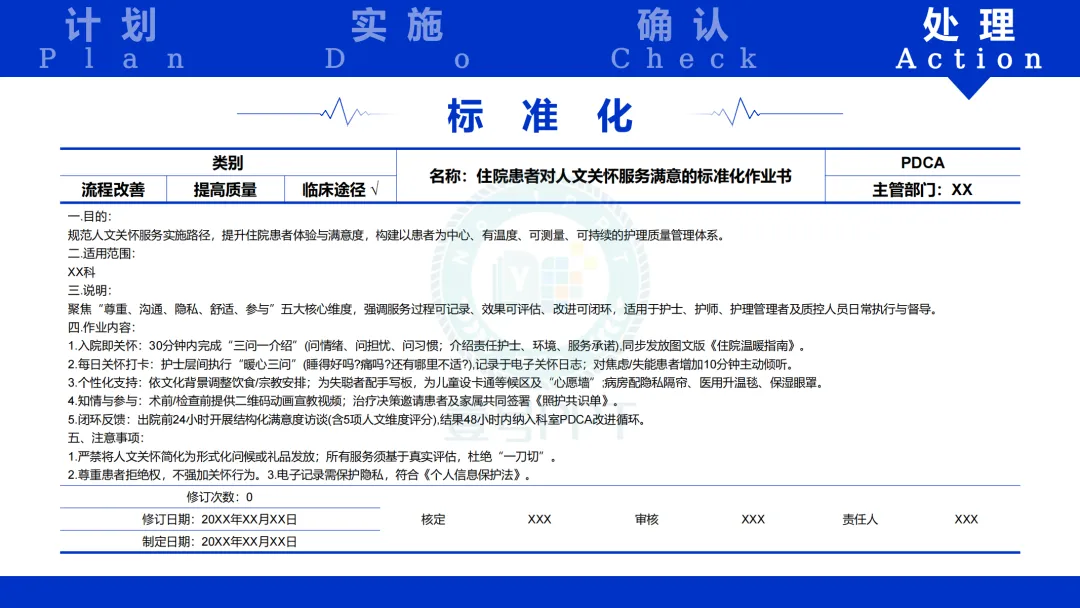Click the 标准化 title heading
The image size is (1080, 608).
[x=540, y=115]
